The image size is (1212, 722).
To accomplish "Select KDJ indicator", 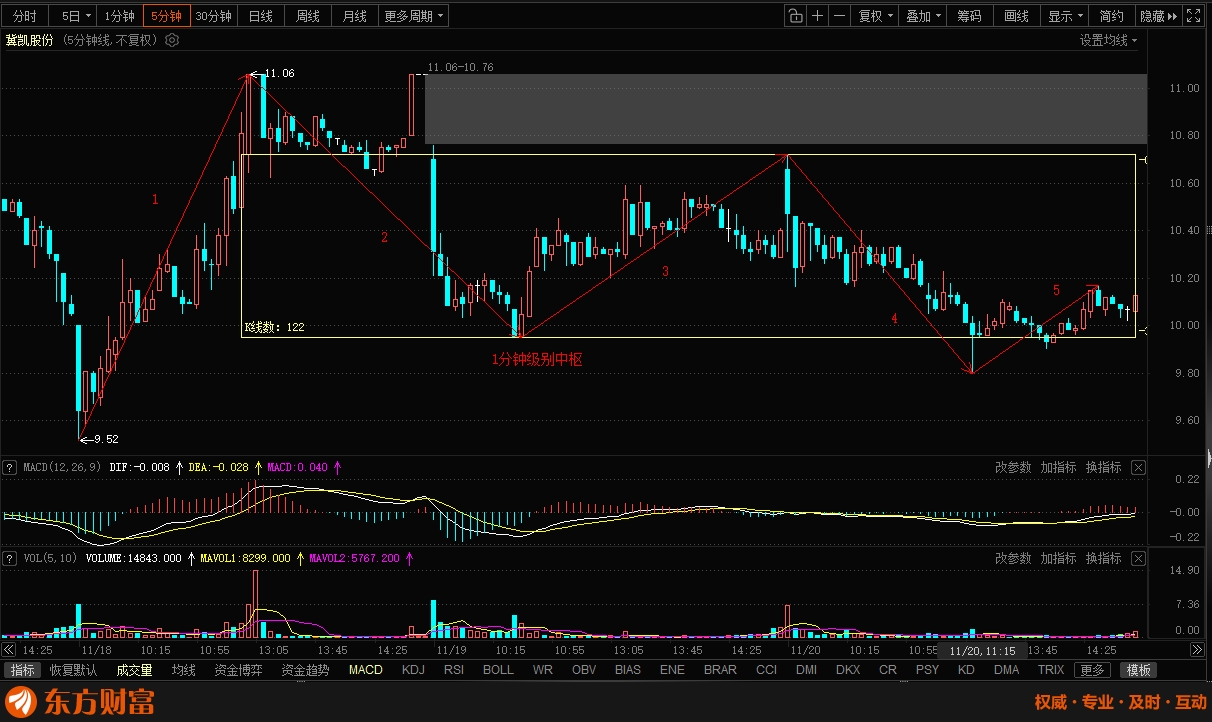I will click(x=413, y=670).
